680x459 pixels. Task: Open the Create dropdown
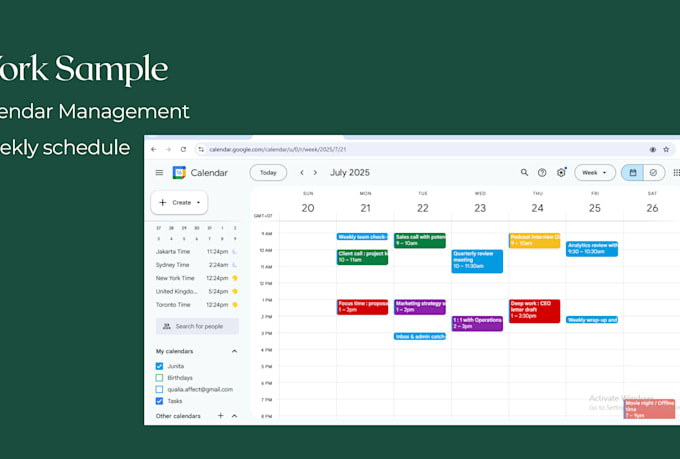click(179, 203)
